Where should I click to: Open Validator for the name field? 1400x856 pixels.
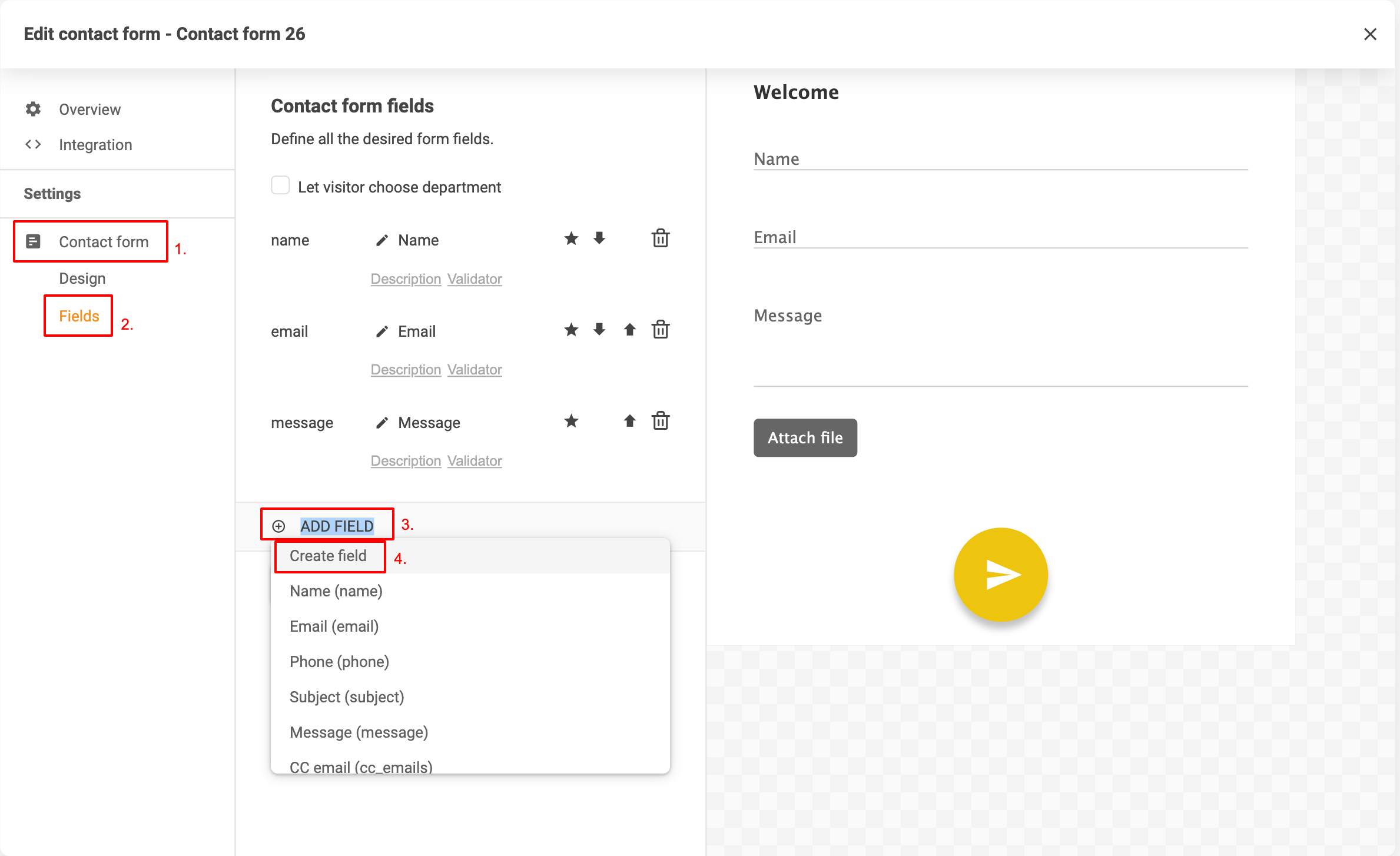(x=474, y=278)
